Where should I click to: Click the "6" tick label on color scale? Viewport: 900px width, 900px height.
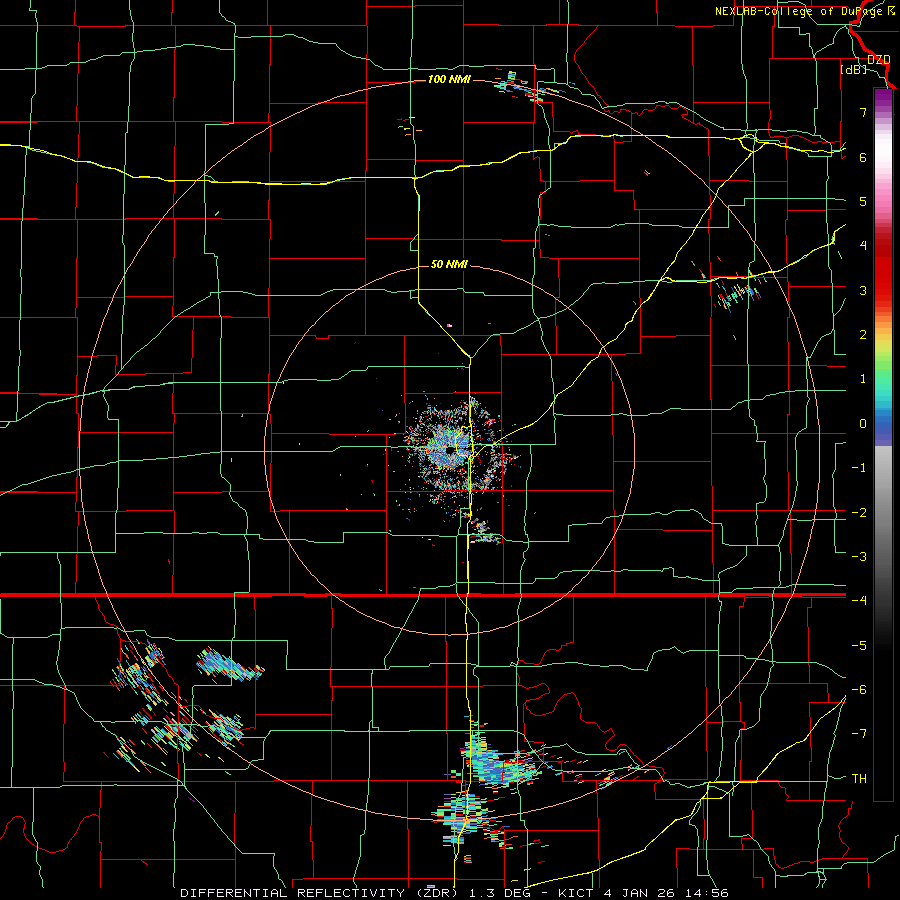pos(863,157)
